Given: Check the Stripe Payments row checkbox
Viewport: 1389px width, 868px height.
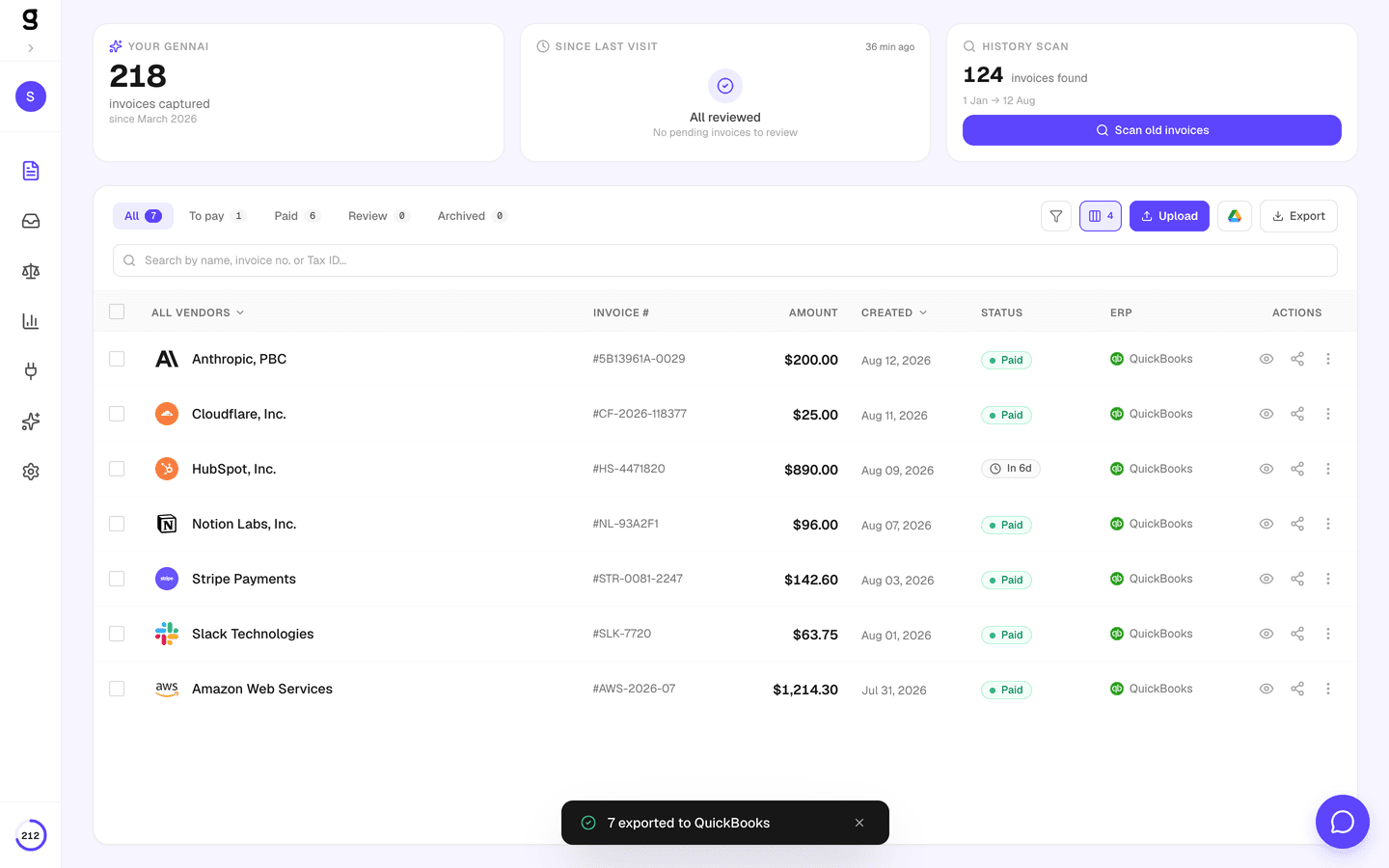Looking at the screenshot, I should (117, 579).
